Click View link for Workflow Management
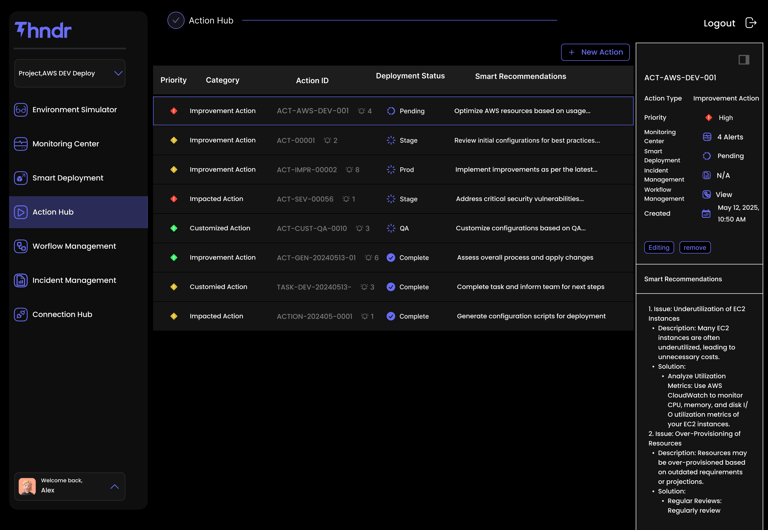 coord(723,194)
